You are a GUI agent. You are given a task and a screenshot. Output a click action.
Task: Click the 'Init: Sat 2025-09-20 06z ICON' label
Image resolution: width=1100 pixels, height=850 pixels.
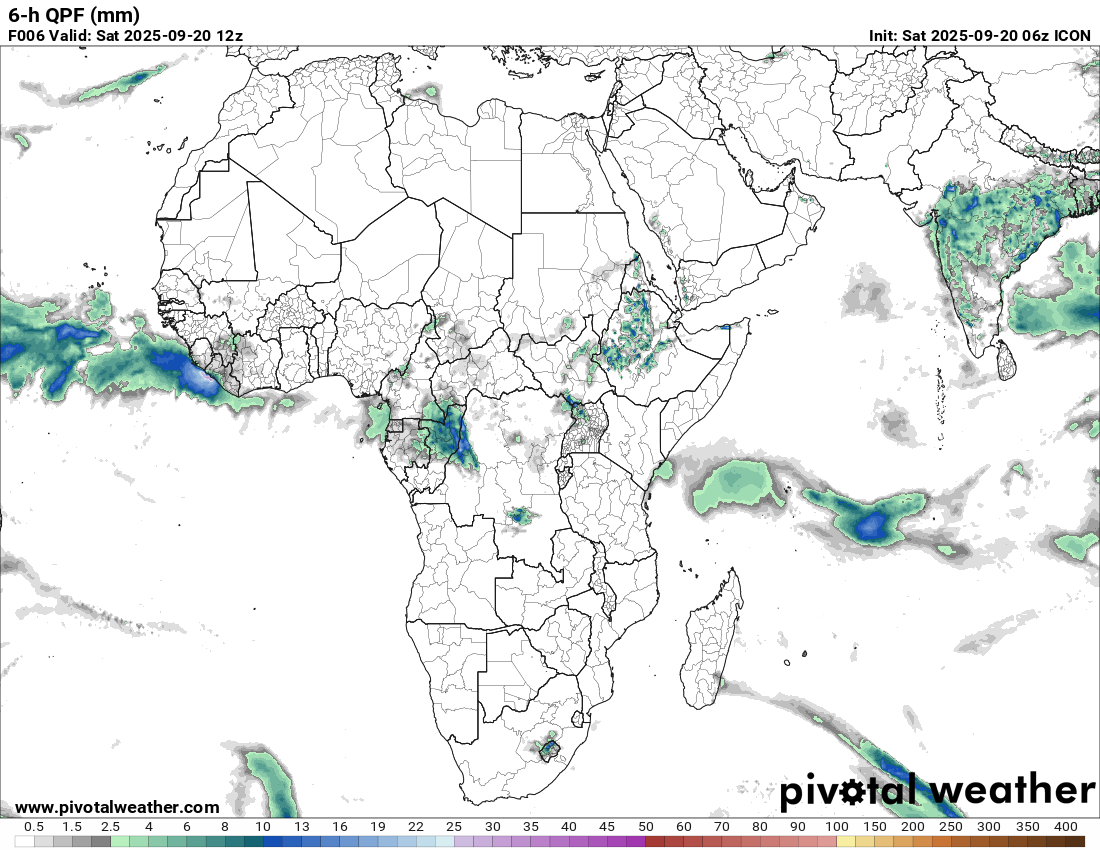[979, 36]
